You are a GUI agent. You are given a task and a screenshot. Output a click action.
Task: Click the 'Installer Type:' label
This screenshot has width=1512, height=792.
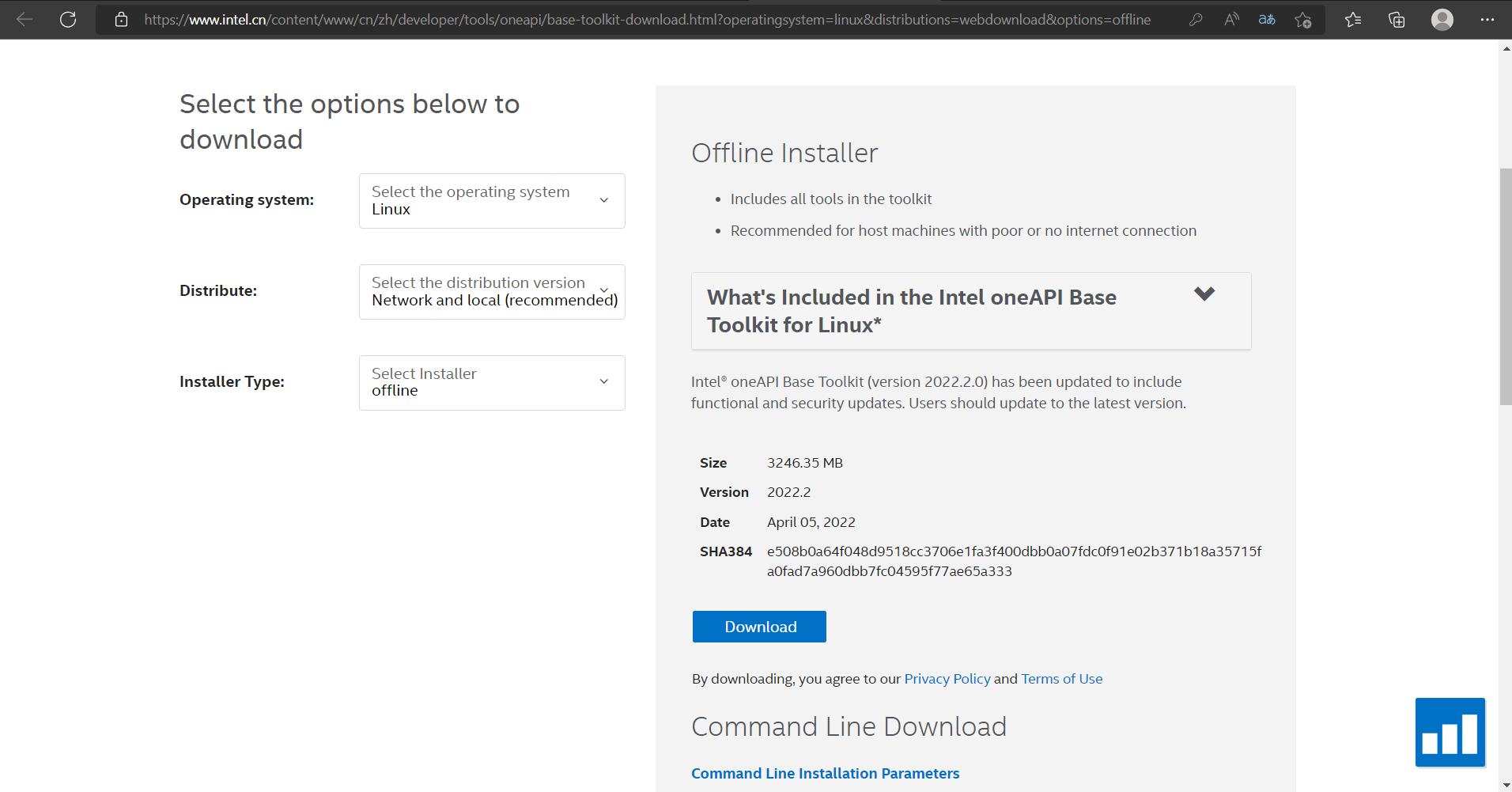click(232, 382)
